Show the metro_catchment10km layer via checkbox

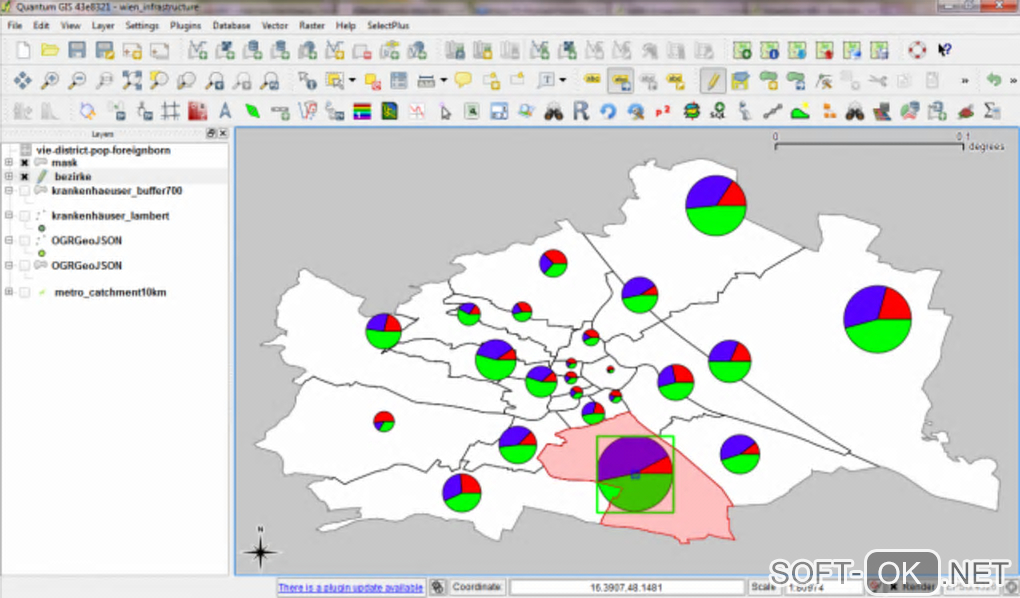pos(24,292)
